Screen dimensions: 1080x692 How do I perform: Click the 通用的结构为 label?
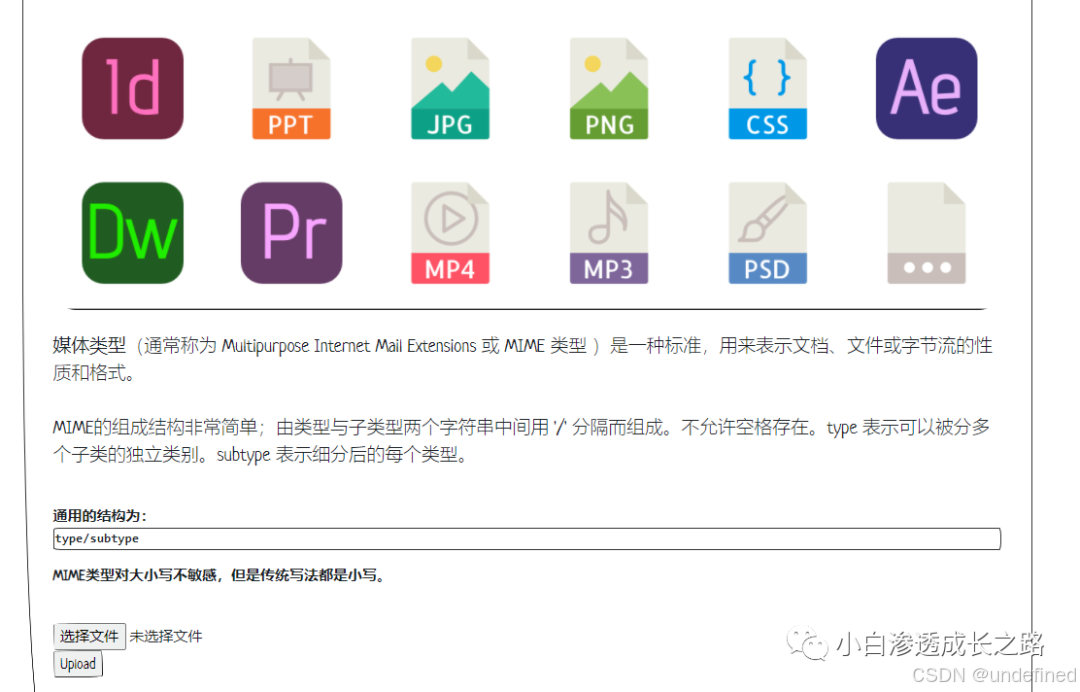(100, 516)
